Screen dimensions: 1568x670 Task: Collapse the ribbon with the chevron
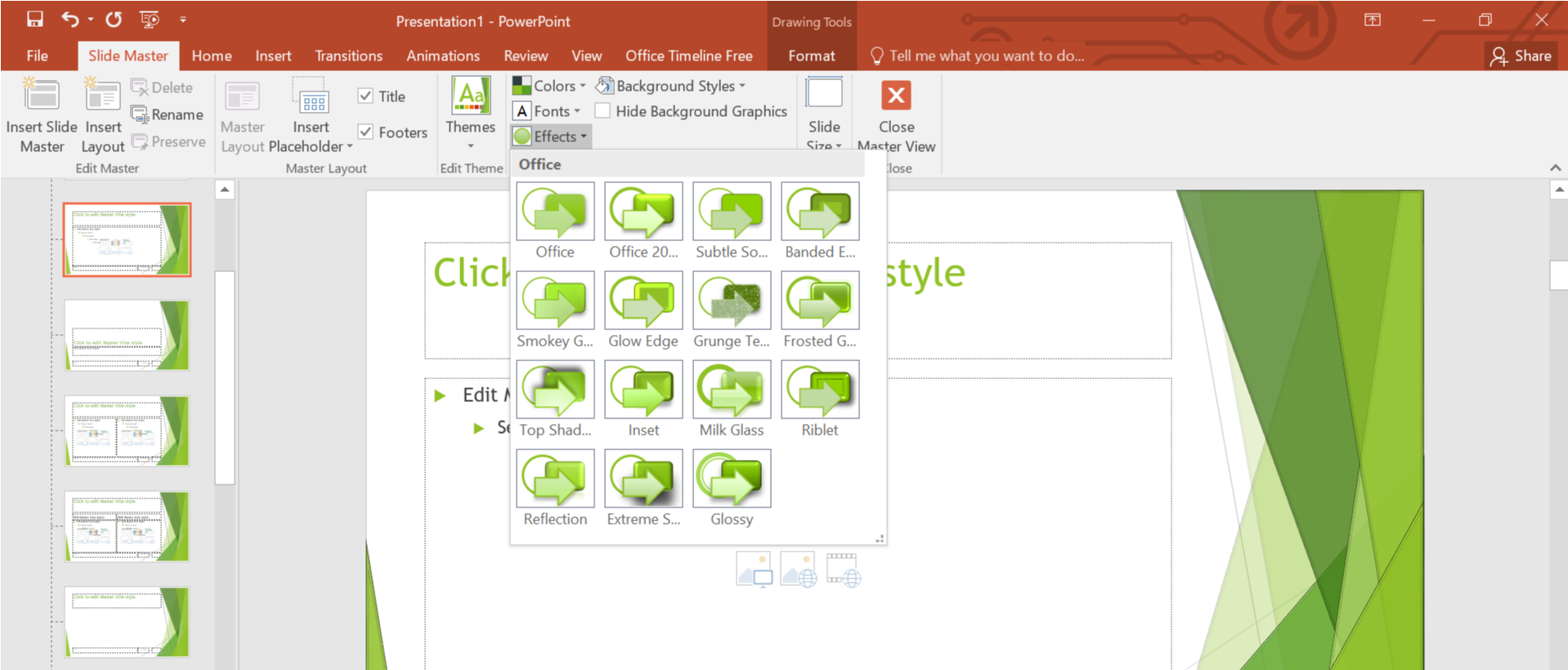(1555, 167)
